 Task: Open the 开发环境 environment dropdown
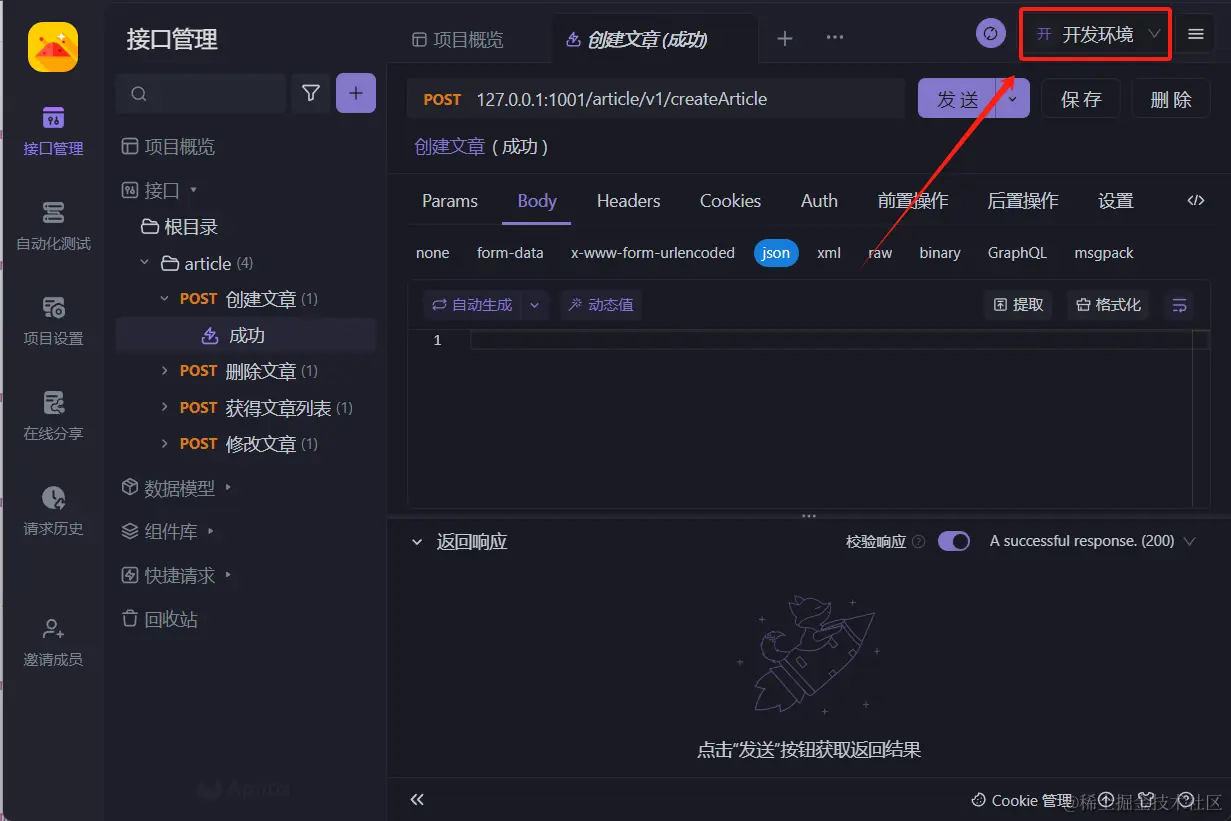tap(1096, 35)
